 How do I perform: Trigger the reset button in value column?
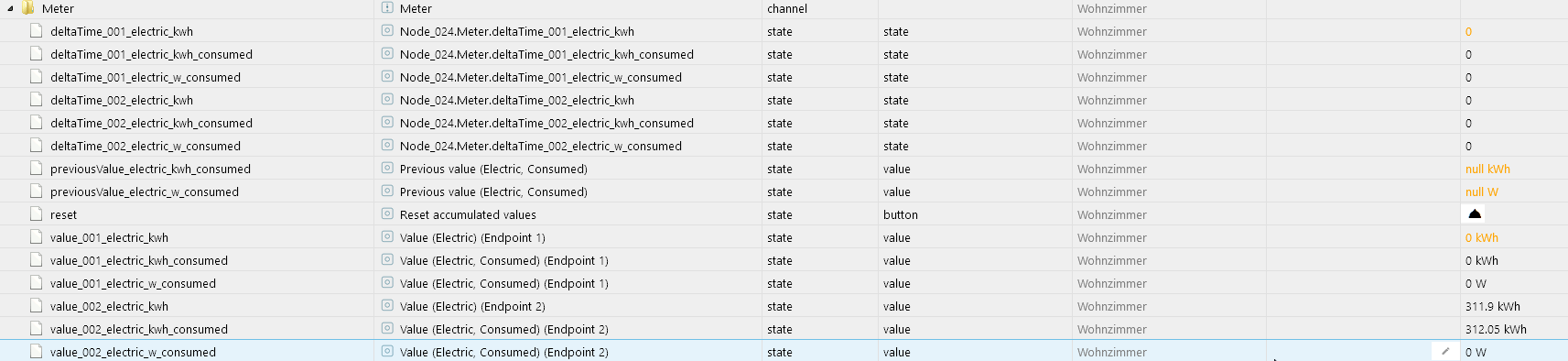click(1474, 214)
